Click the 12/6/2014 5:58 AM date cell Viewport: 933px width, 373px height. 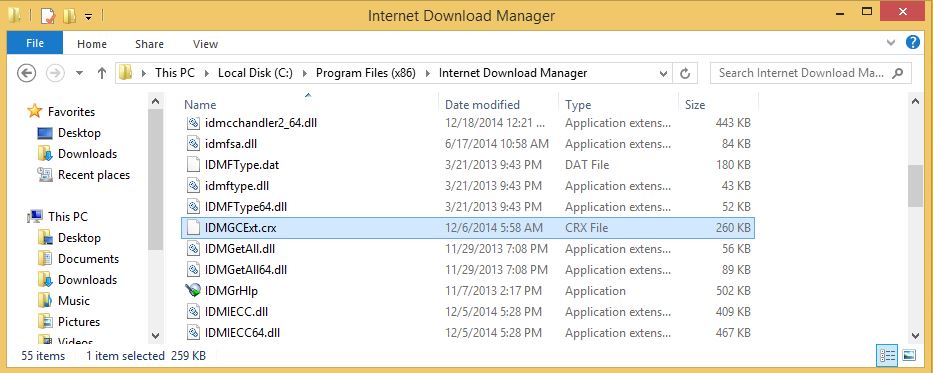coord(494,228)
